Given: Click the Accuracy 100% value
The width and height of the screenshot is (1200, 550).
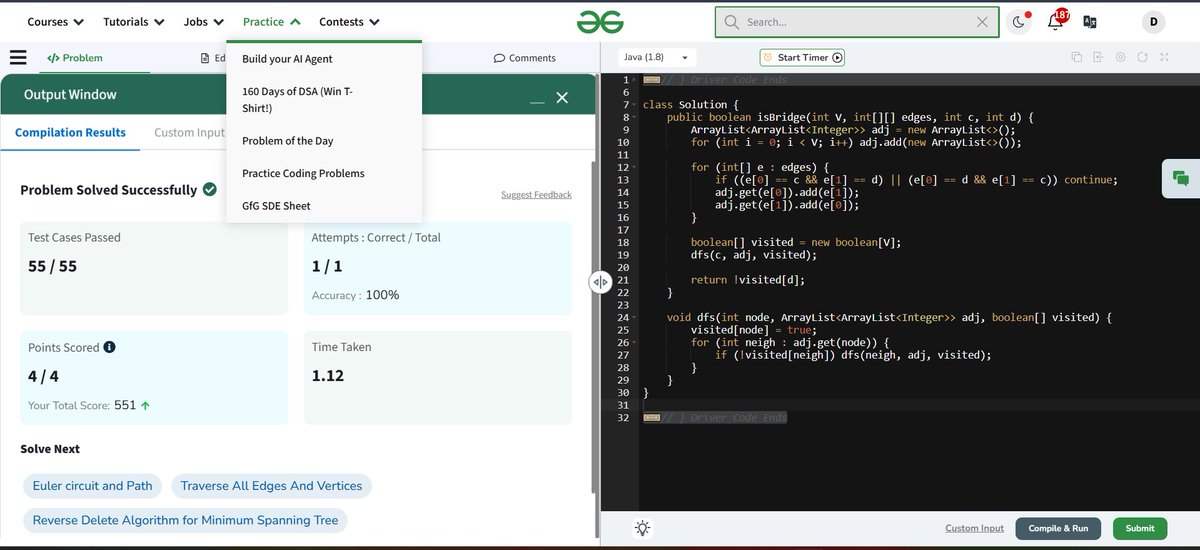Looking at the screenshot, I should (x=382, y=295).
